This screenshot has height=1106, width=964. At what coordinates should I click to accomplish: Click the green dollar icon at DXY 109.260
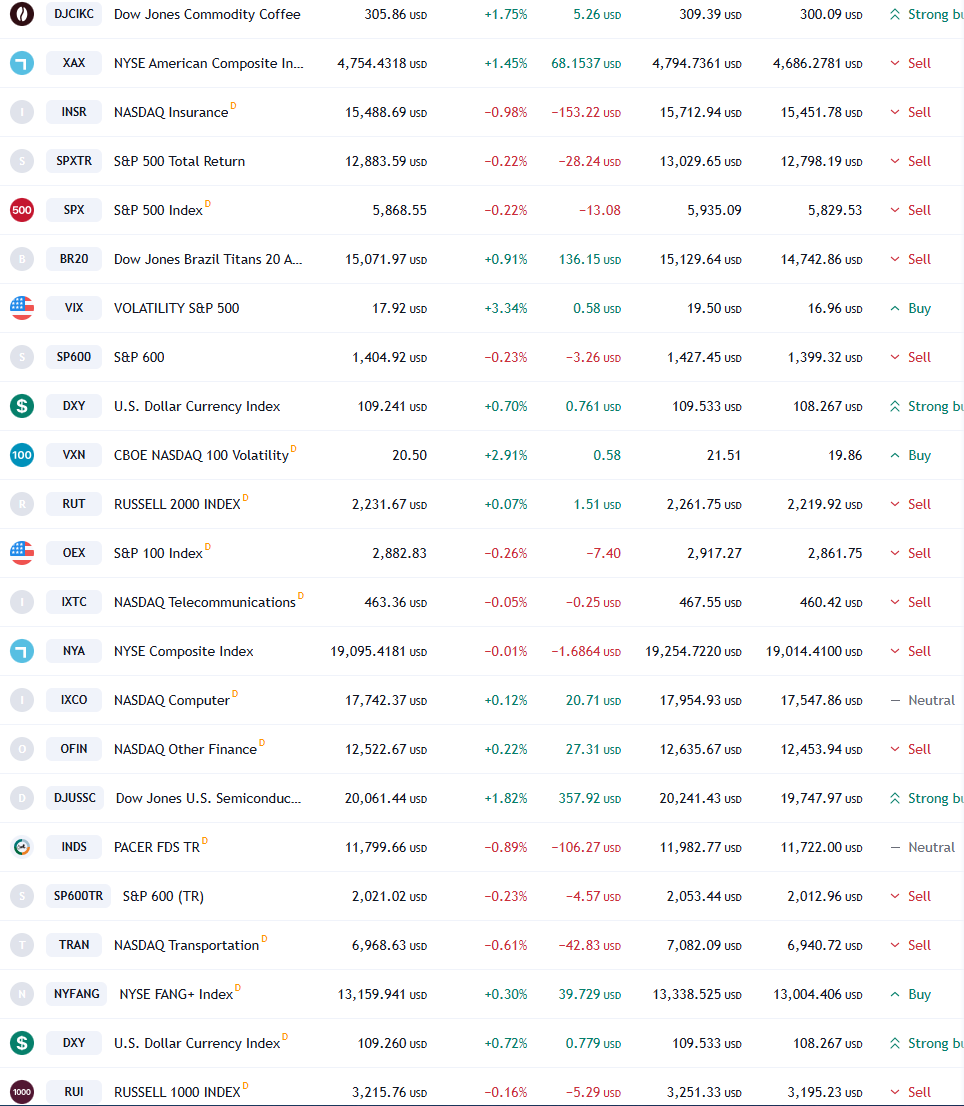point(22,1043)
